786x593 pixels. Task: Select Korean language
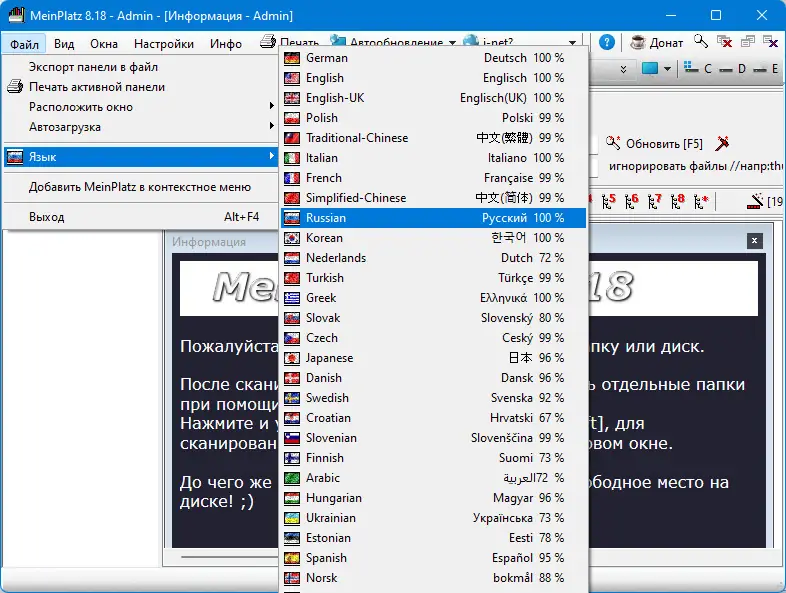click(433, 238)
